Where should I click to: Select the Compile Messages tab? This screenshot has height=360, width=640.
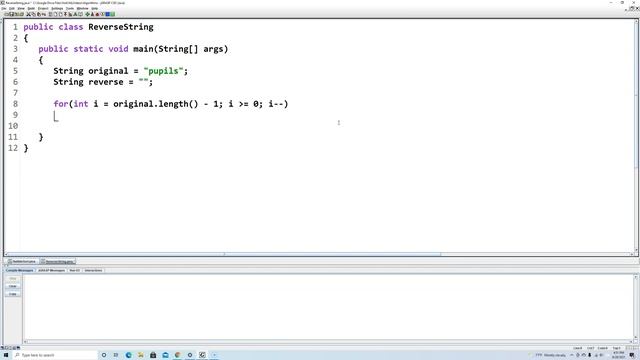click(20, 270)
